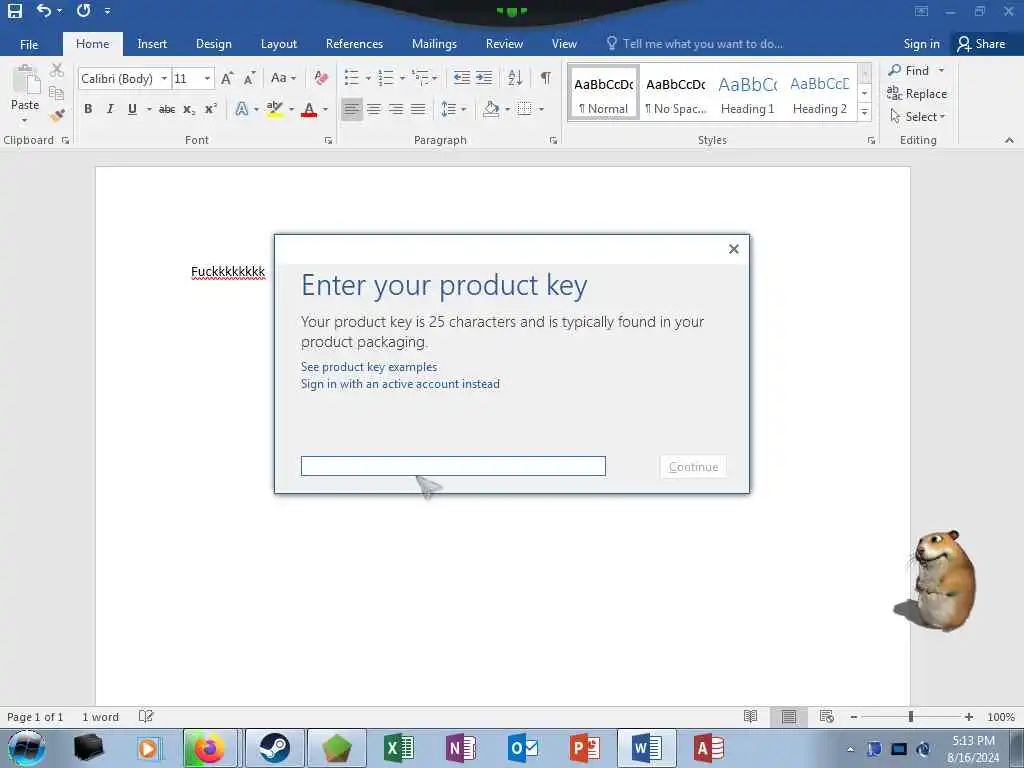Sort text alphabetically A-Z icon
The image size is (1024, 768).
point(515,78)
